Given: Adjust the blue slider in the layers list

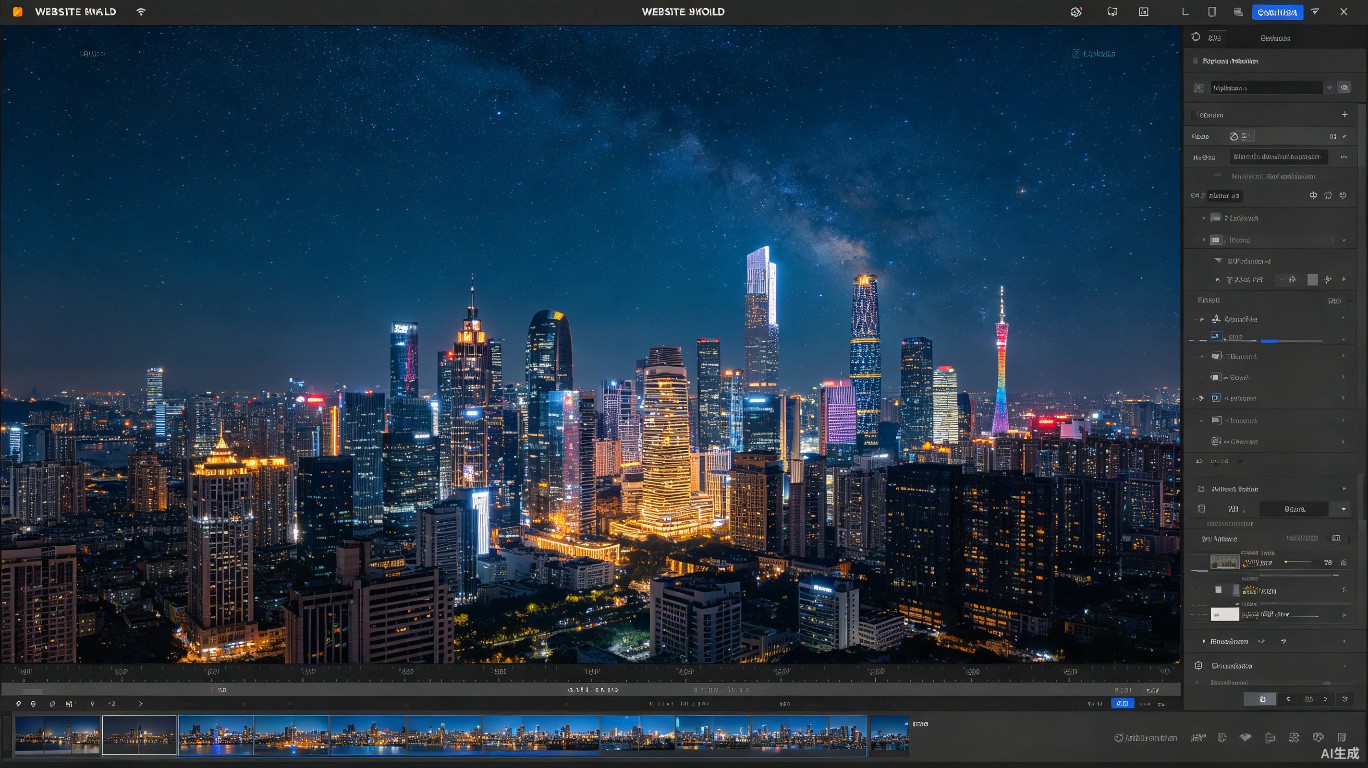Looking at the screenshot, I should pos(1270,341).
